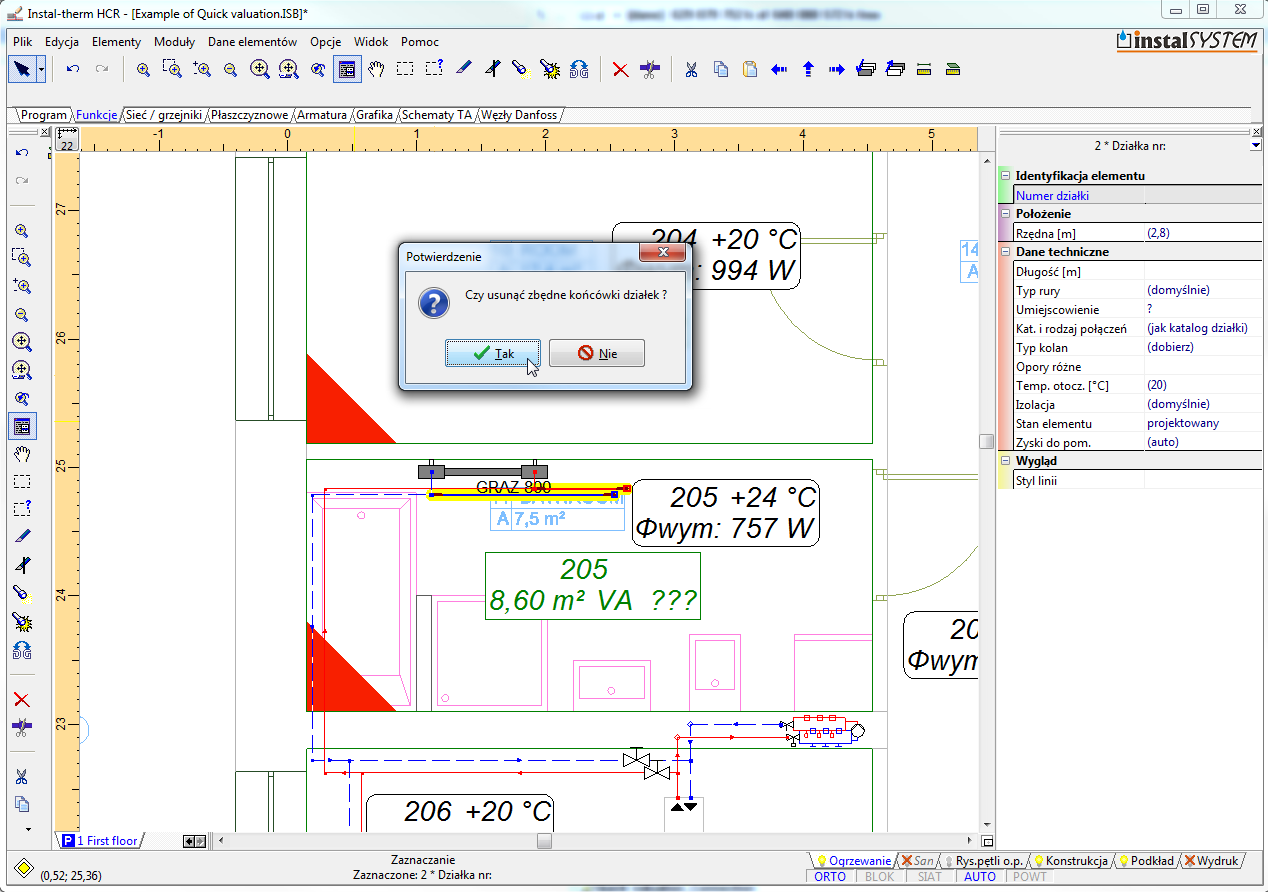The image size is (1268, 892).
Task: Click the scissors cut icon in top toolbar
Action: tap(690, 69)
